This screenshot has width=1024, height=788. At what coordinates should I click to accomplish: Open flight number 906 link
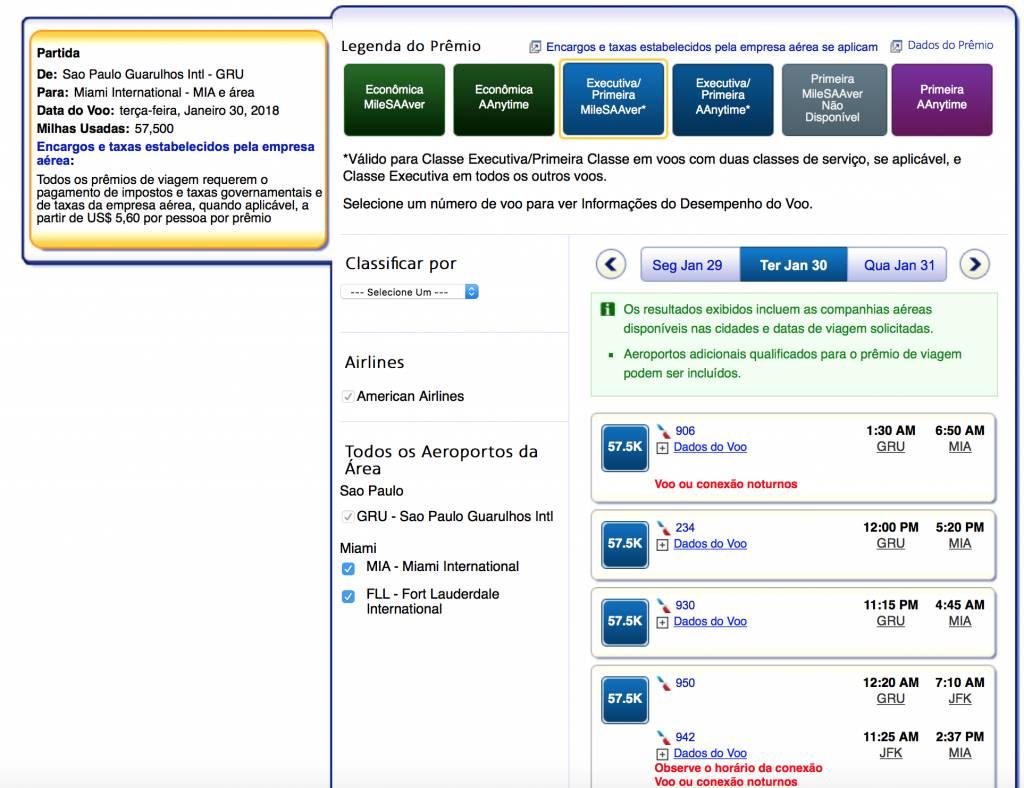685,431
